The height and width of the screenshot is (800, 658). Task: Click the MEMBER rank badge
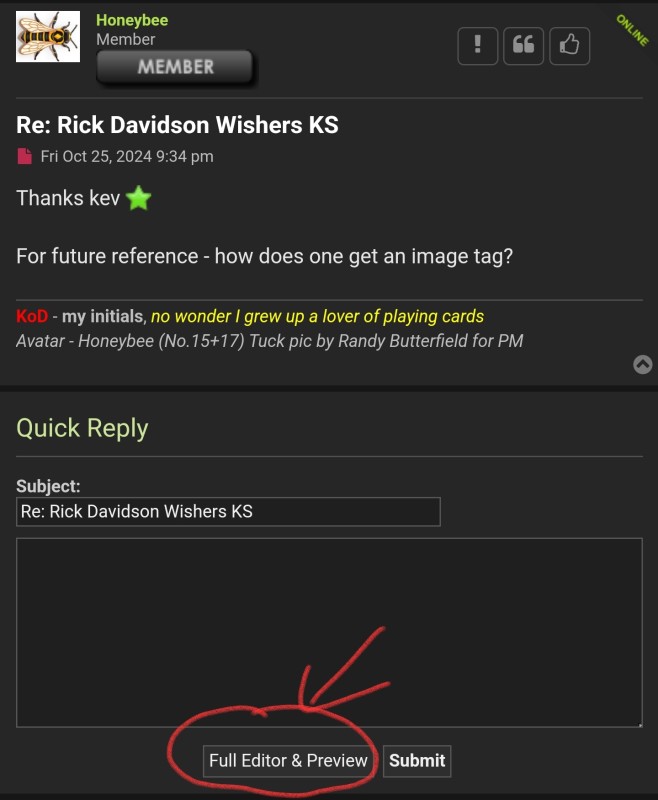click(175, 67)
